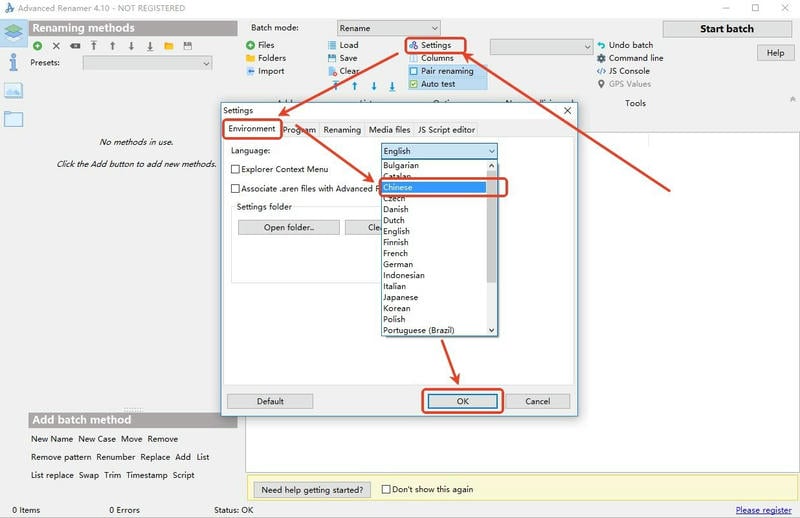Toggle Pair renaming checkbox
Viewport: 800px width, 518px height.
point(414,71)
